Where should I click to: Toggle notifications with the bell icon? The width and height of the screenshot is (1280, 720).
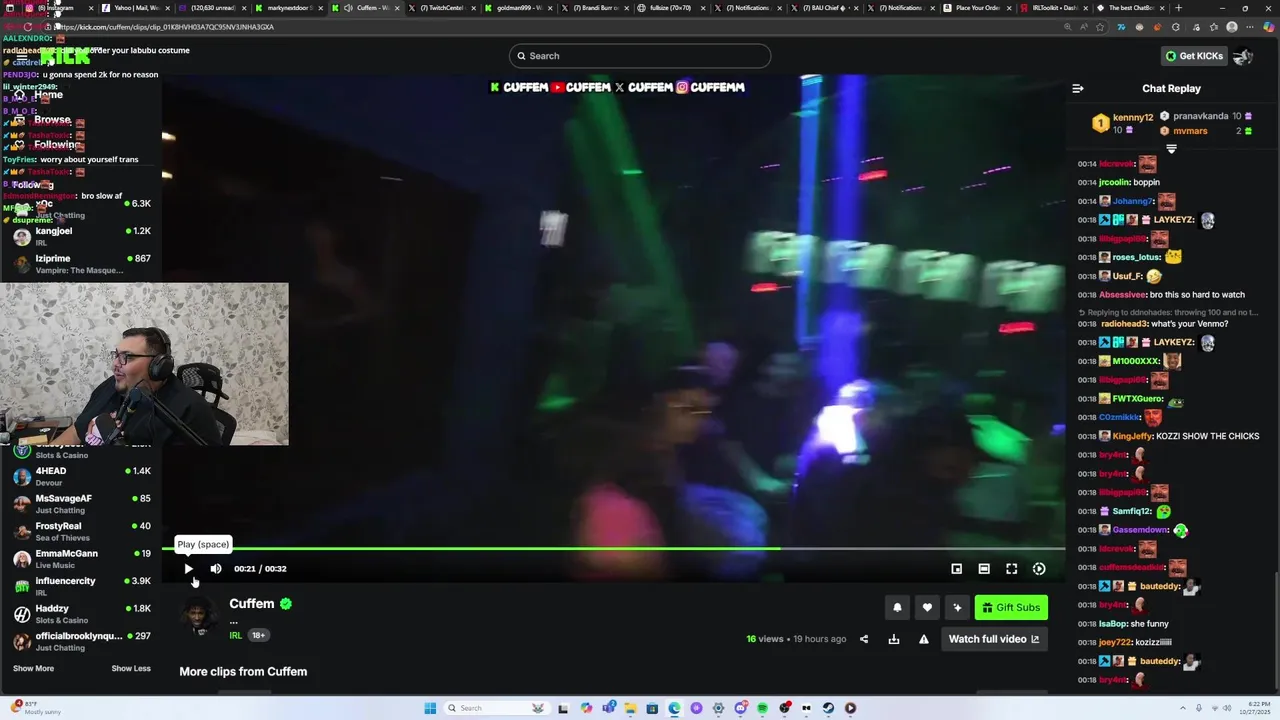897,607
